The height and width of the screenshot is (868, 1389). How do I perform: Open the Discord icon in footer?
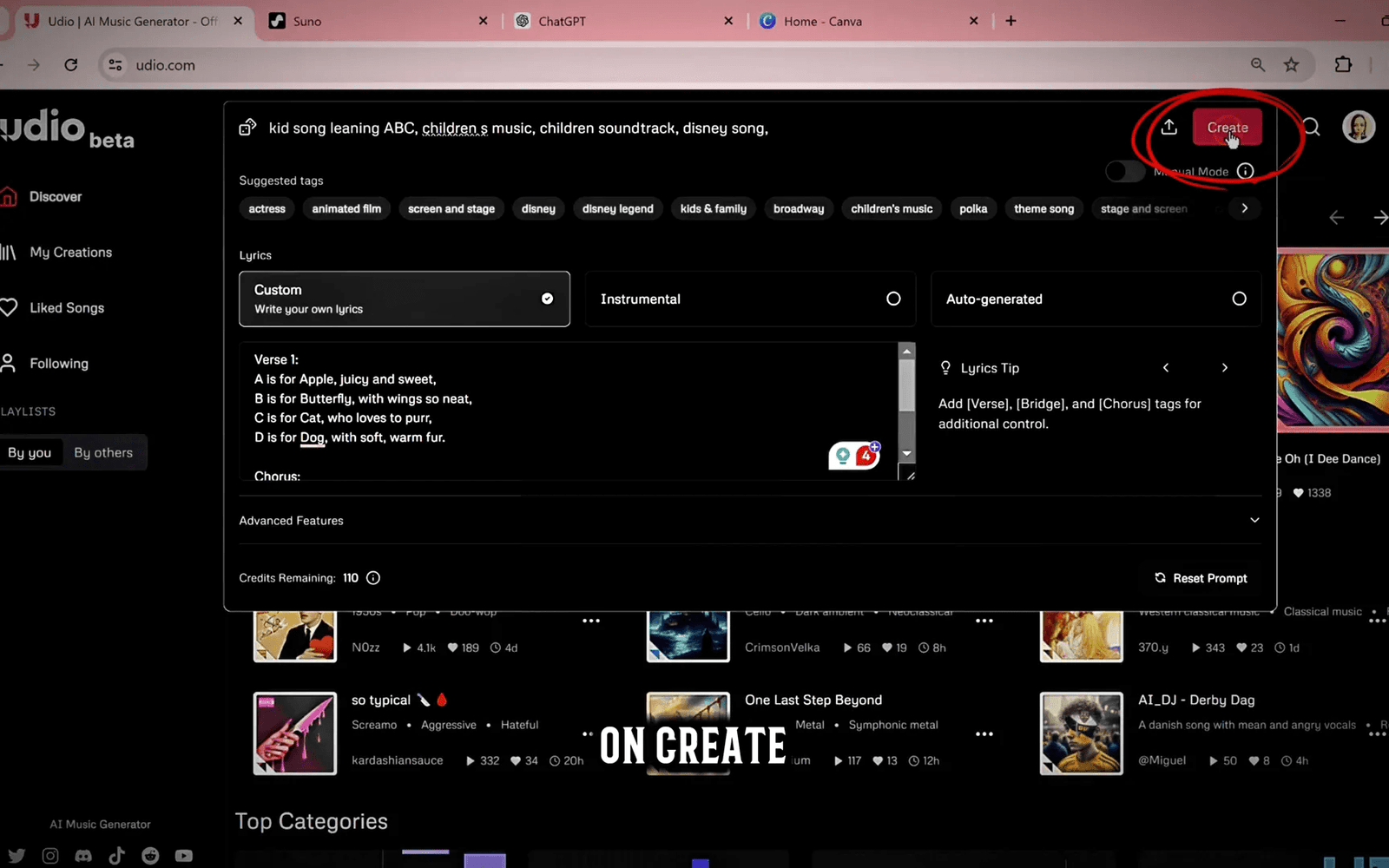83,855
